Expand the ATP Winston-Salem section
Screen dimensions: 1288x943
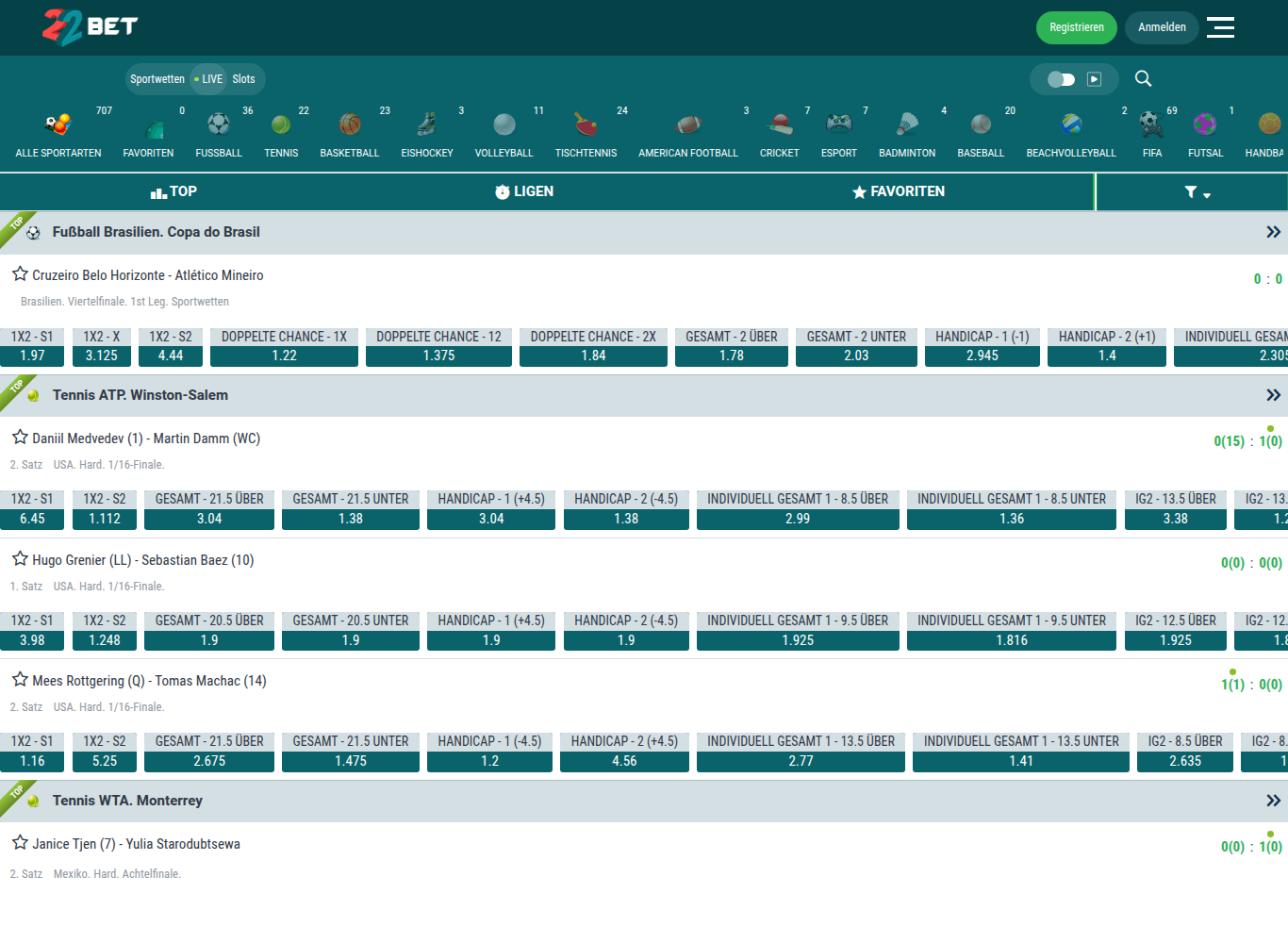click(x=1273, y=395)
